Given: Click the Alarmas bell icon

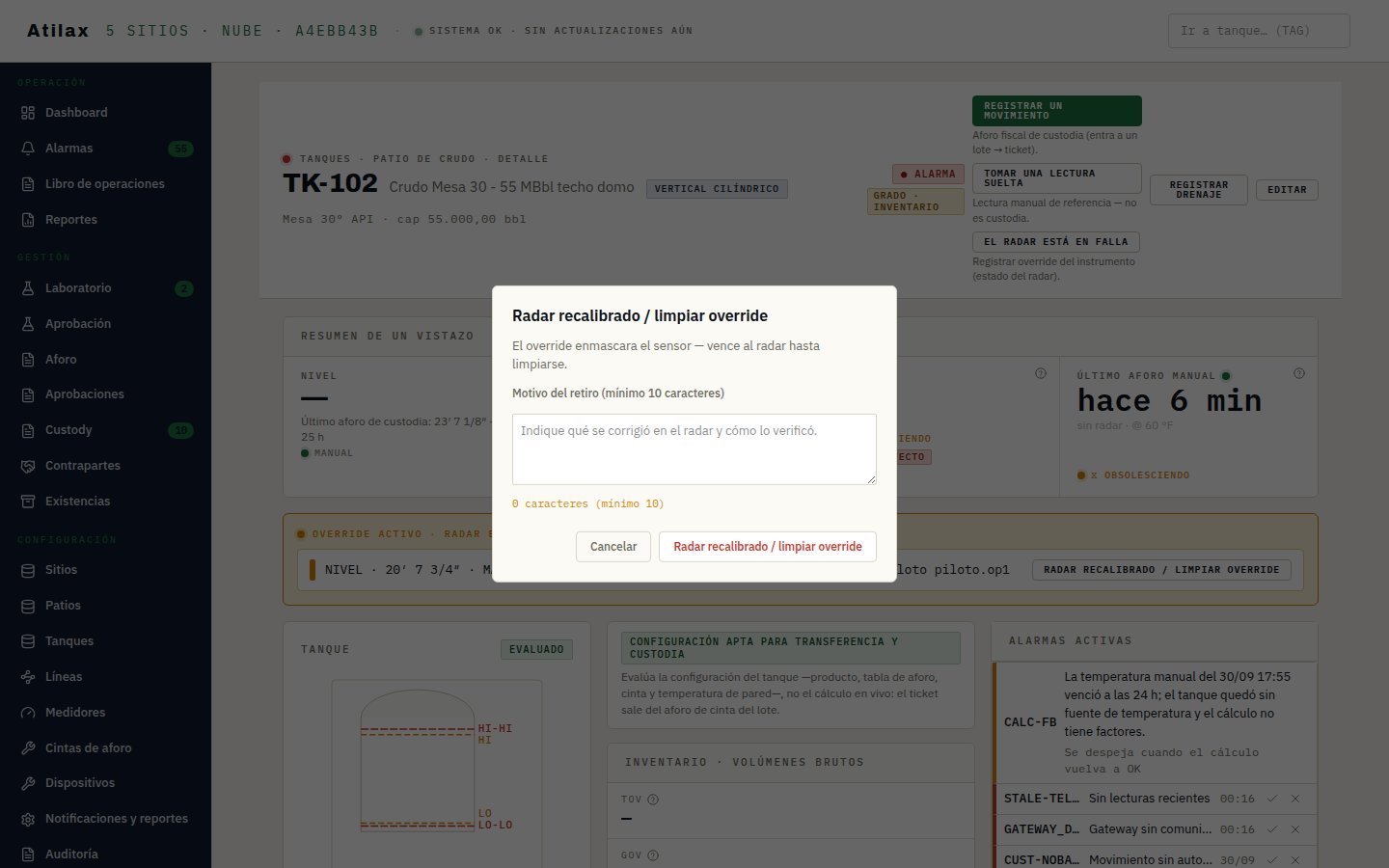Looking at the screenshot, I should coord(28,149).
